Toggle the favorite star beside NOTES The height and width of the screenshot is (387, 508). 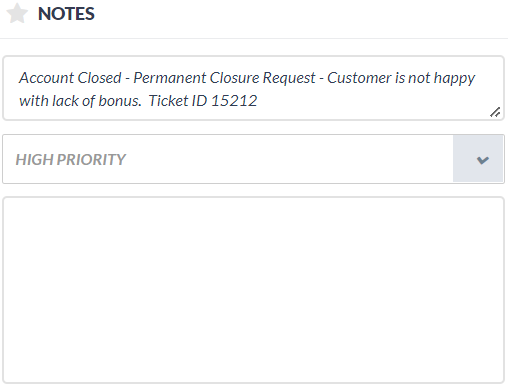[17, 13]
